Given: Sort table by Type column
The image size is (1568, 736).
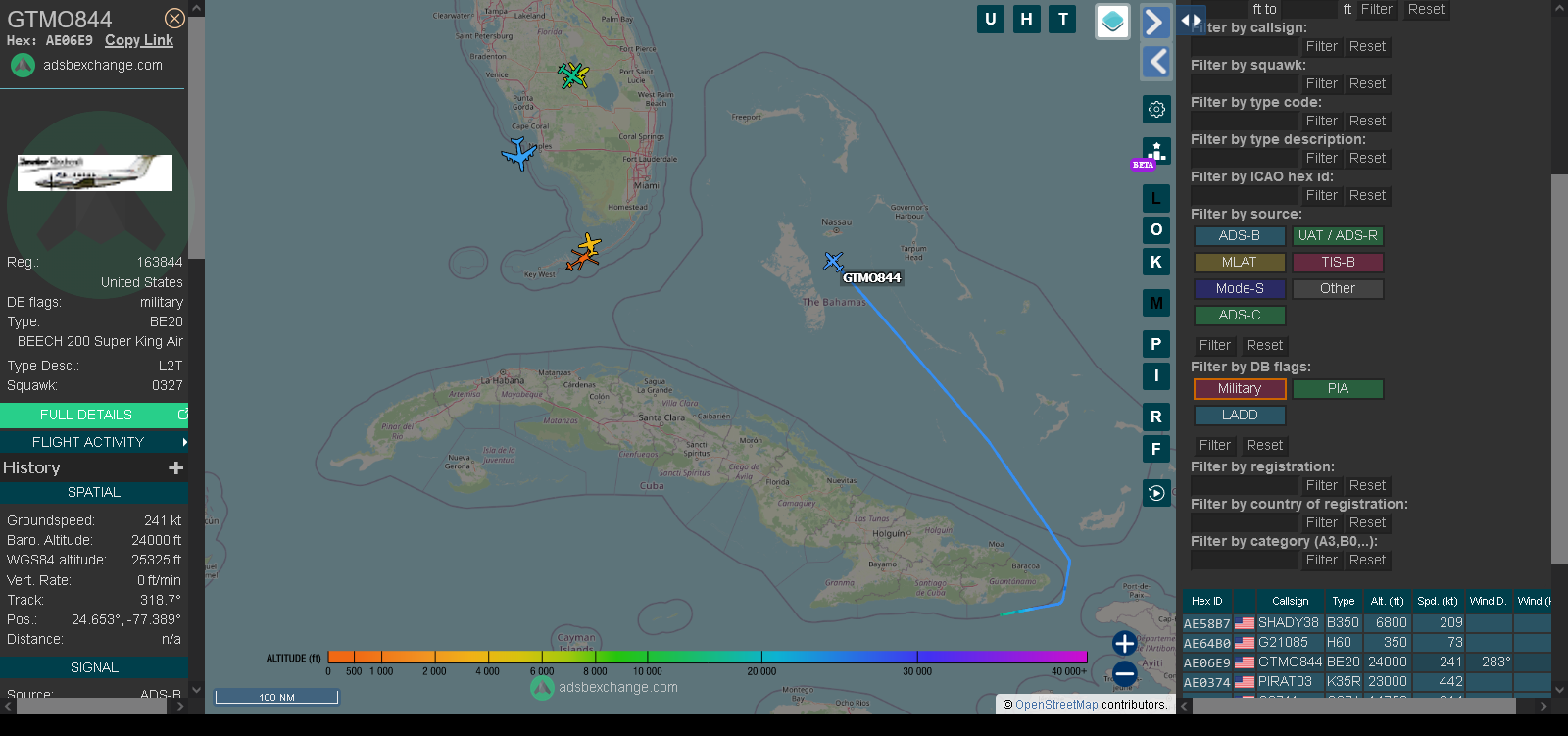Looking at the screenshot, I should (x=1344, y=602).
